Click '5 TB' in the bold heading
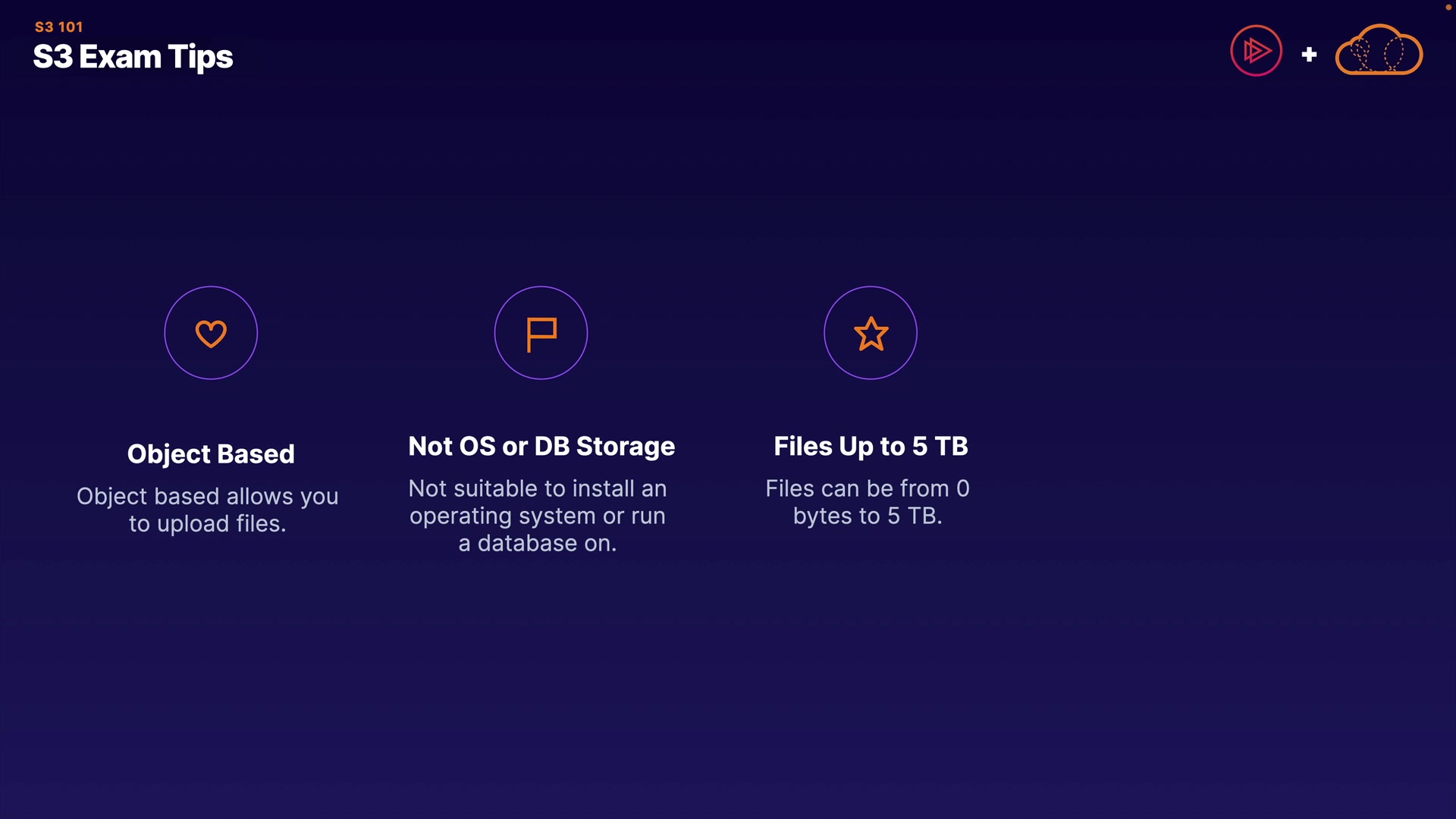The height and width of the screenshot is (819, 1456). click(940, 446)
